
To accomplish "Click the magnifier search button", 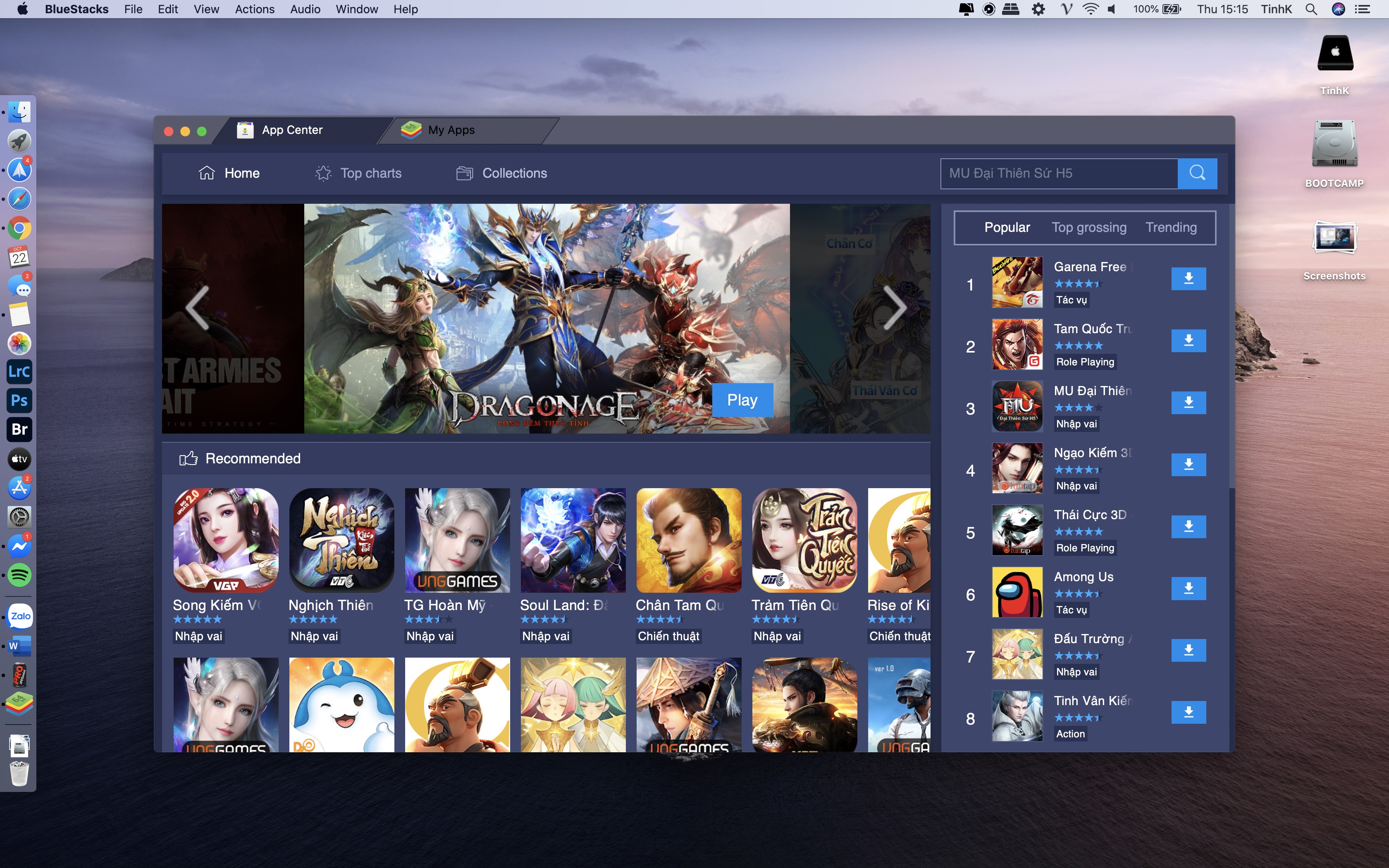I will click(1197, 173).
